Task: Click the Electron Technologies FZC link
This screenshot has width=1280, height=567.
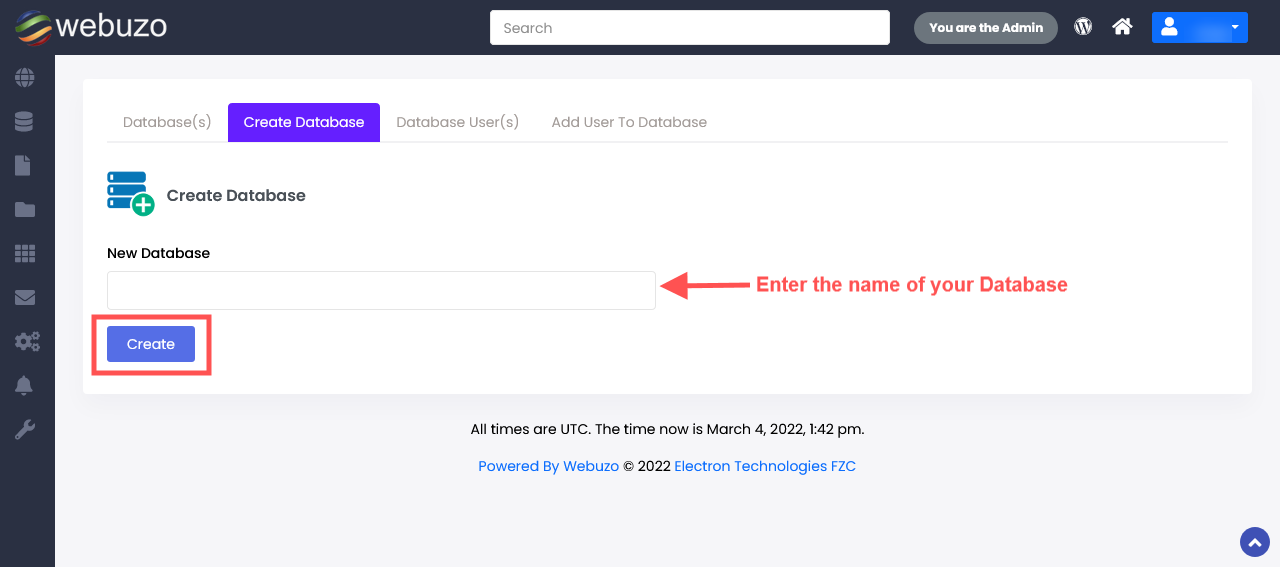Action: coord(765,466)
